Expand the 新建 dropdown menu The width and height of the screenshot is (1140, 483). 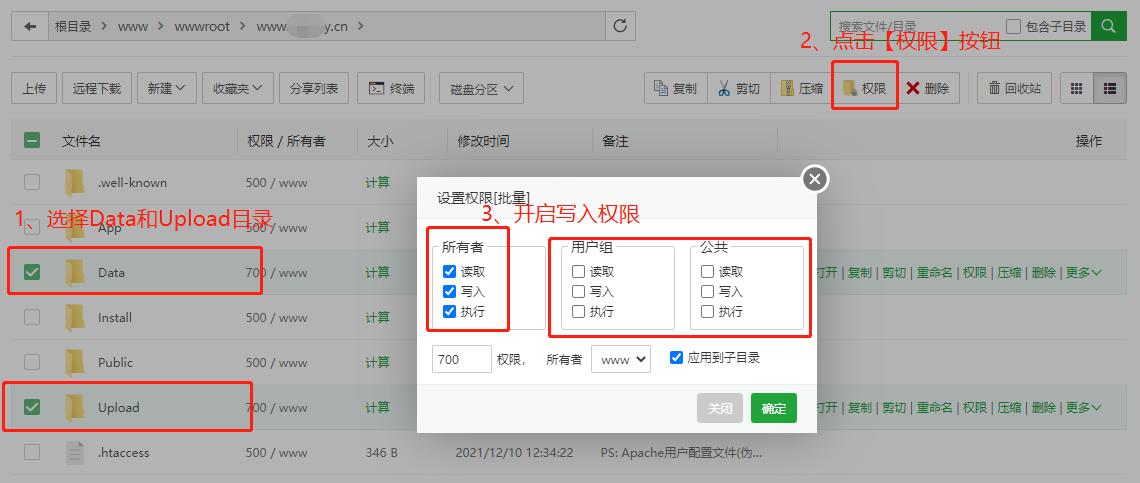[x=165, y=88]
